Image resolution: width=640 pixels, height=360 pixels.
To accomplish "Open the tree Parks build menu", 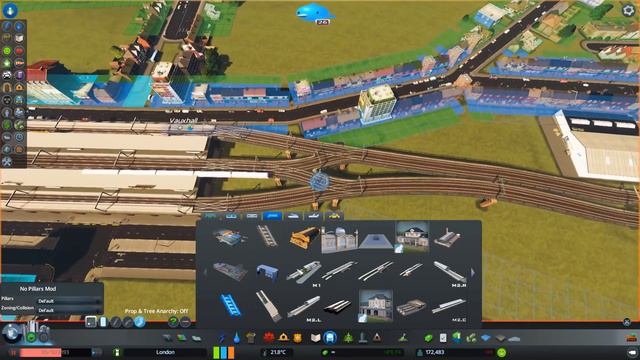I will tap(348, 338).
